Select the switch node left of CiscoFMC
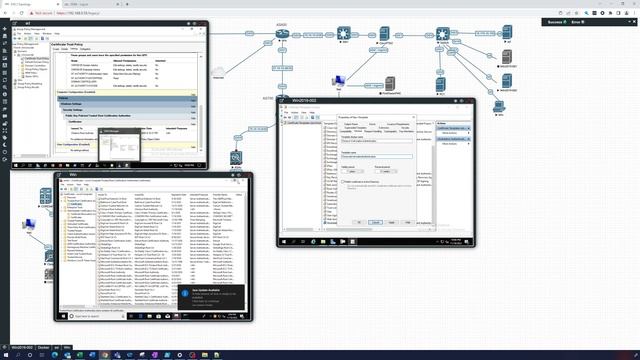The image size is (640, 360). click(344, 33)
